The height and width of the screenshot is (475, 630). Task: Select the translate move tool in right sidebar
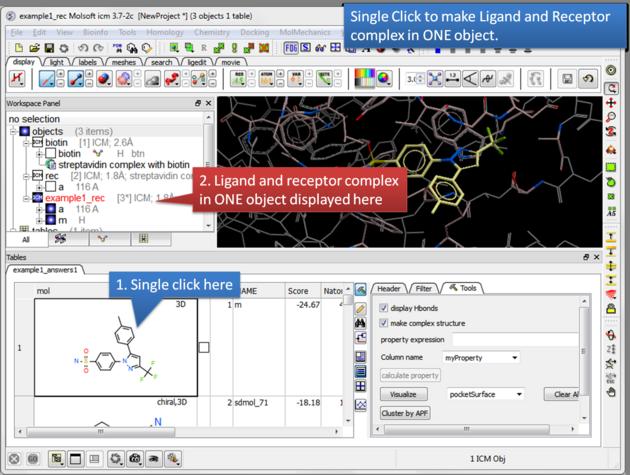(x=612, y=103)
